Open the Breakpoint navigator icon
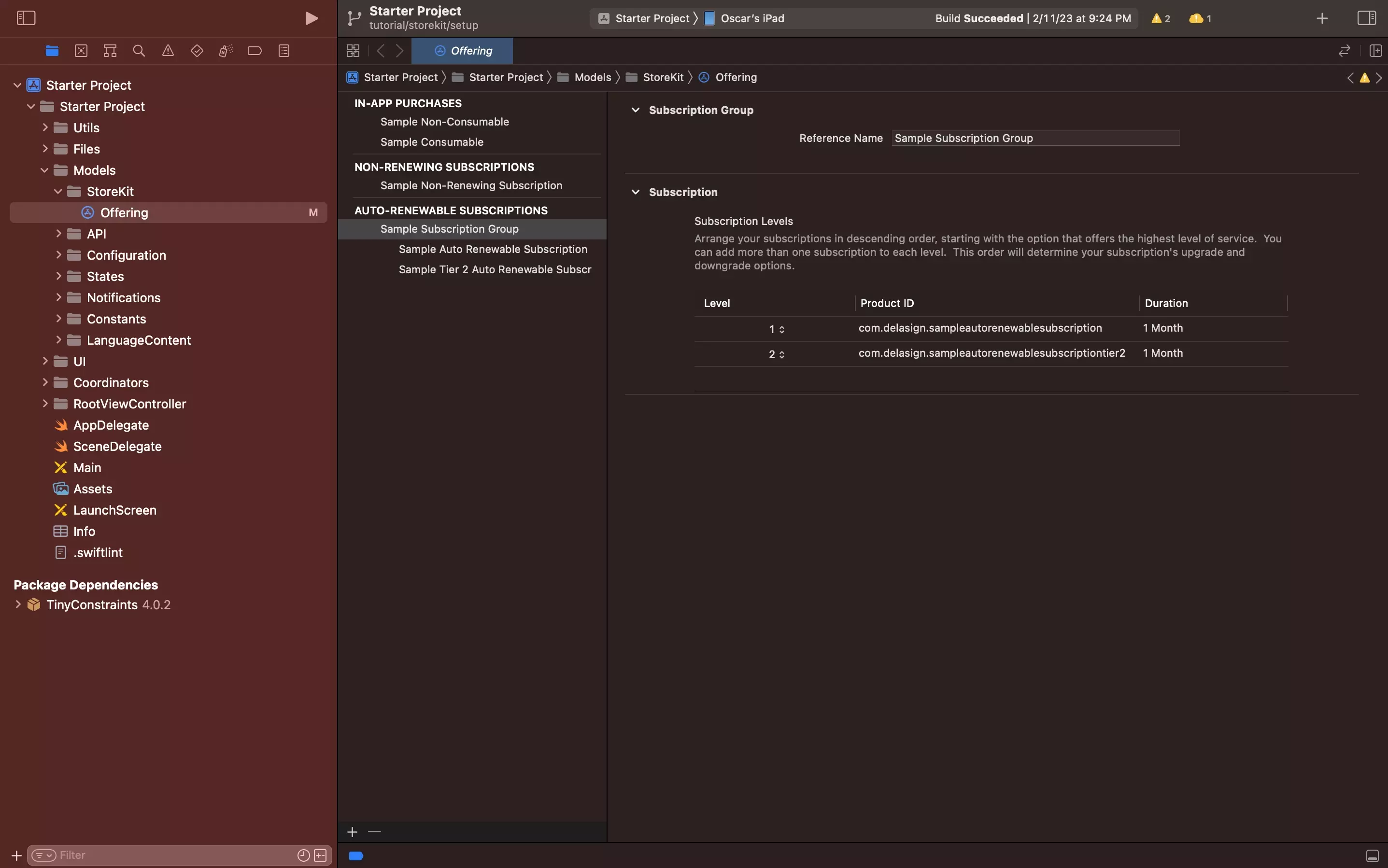Screen dimensions: 1388x868 pos(255,51)
